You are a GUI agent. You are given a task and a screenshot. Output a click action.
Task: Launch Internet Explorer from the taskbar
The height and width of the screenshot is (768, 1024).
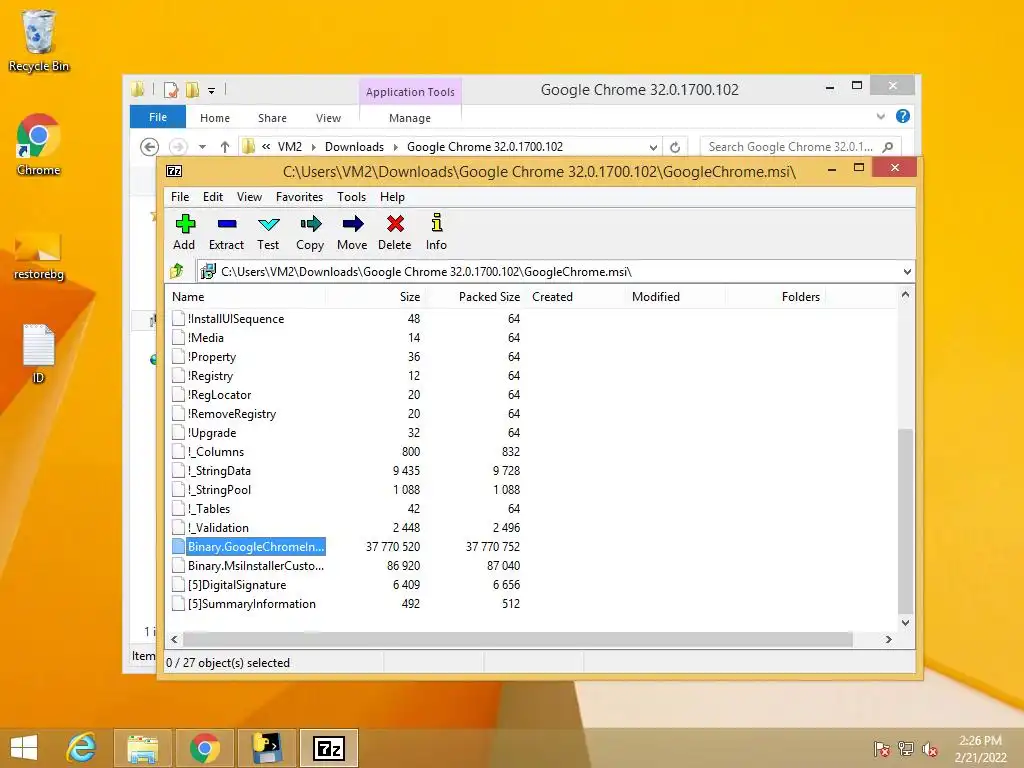click(x=82, y=748)
